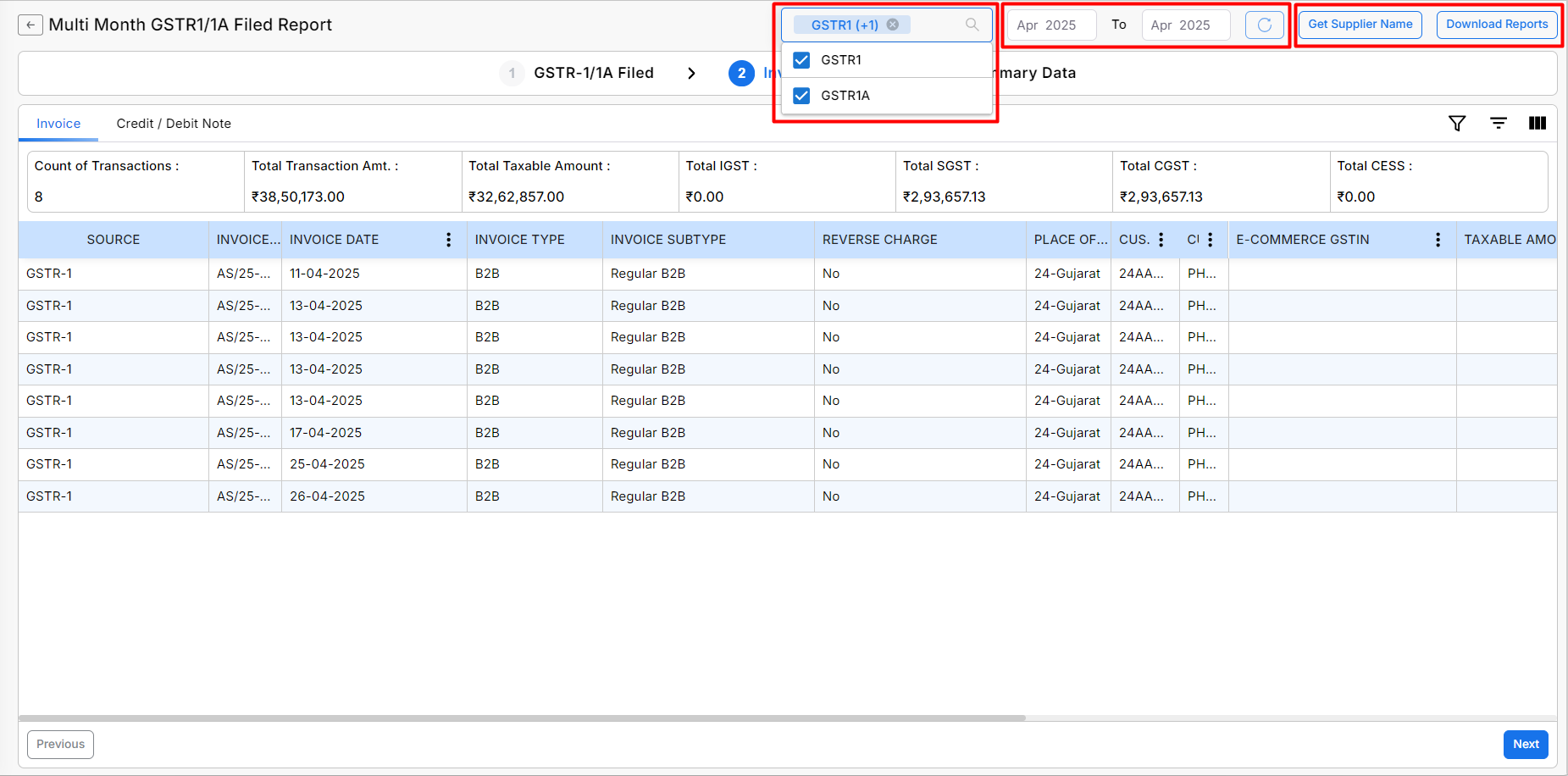Select the Invoice tab

pyautogui.click(x=58, y=124)
